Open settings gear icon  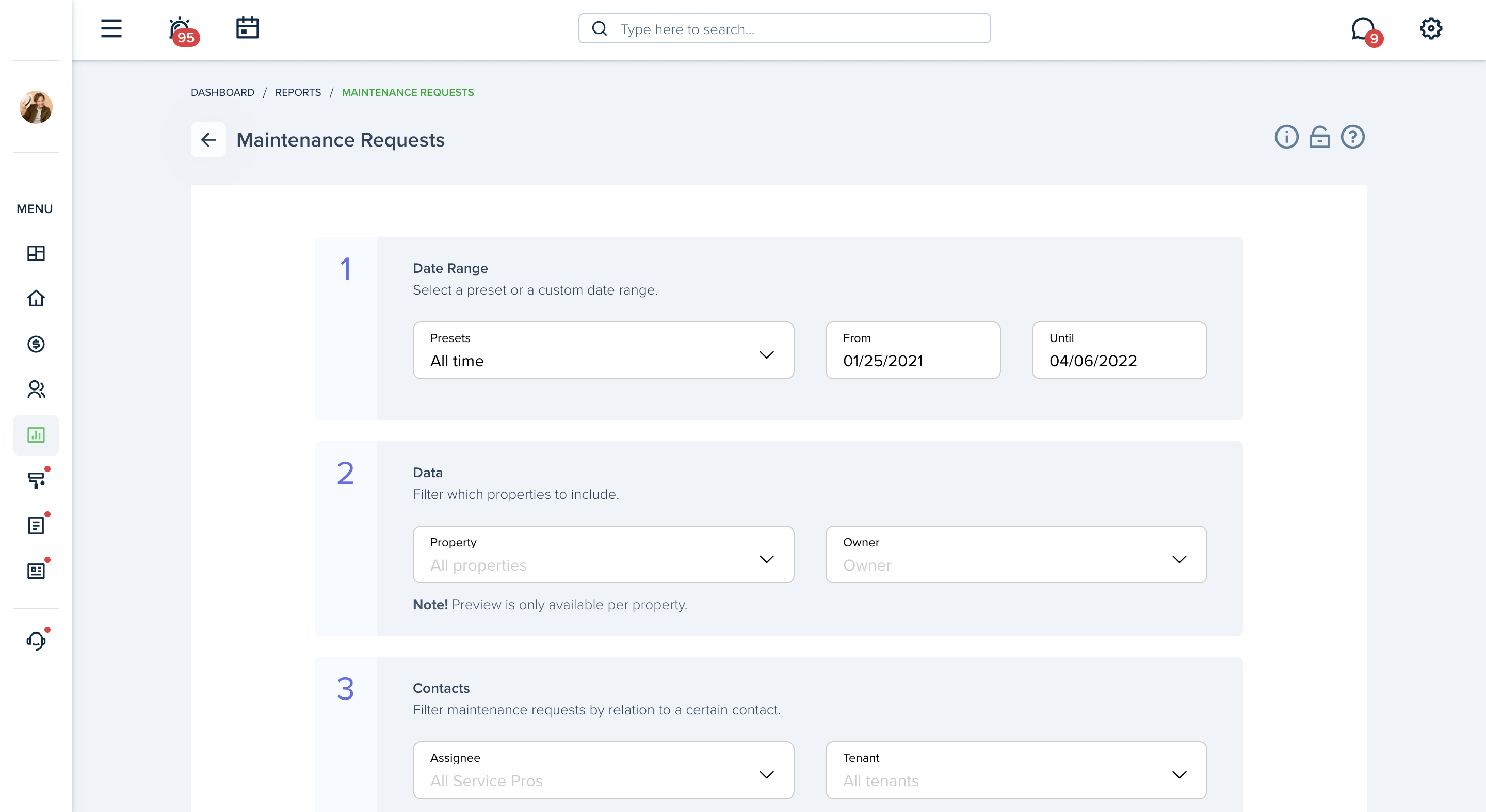tap(1431, 28)
